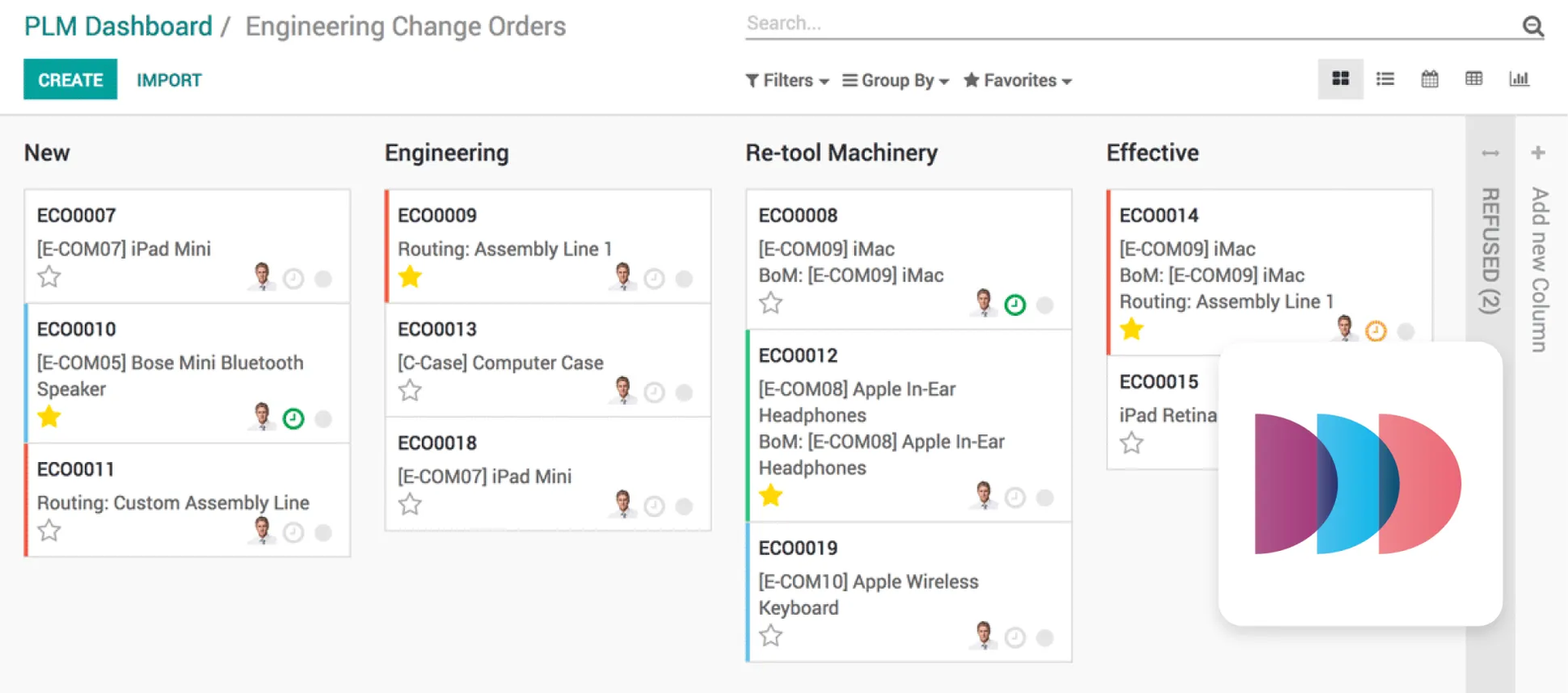Set kanban state dot on ECO0008
The image size is (1568, 693).
[x=1045, y=305]
